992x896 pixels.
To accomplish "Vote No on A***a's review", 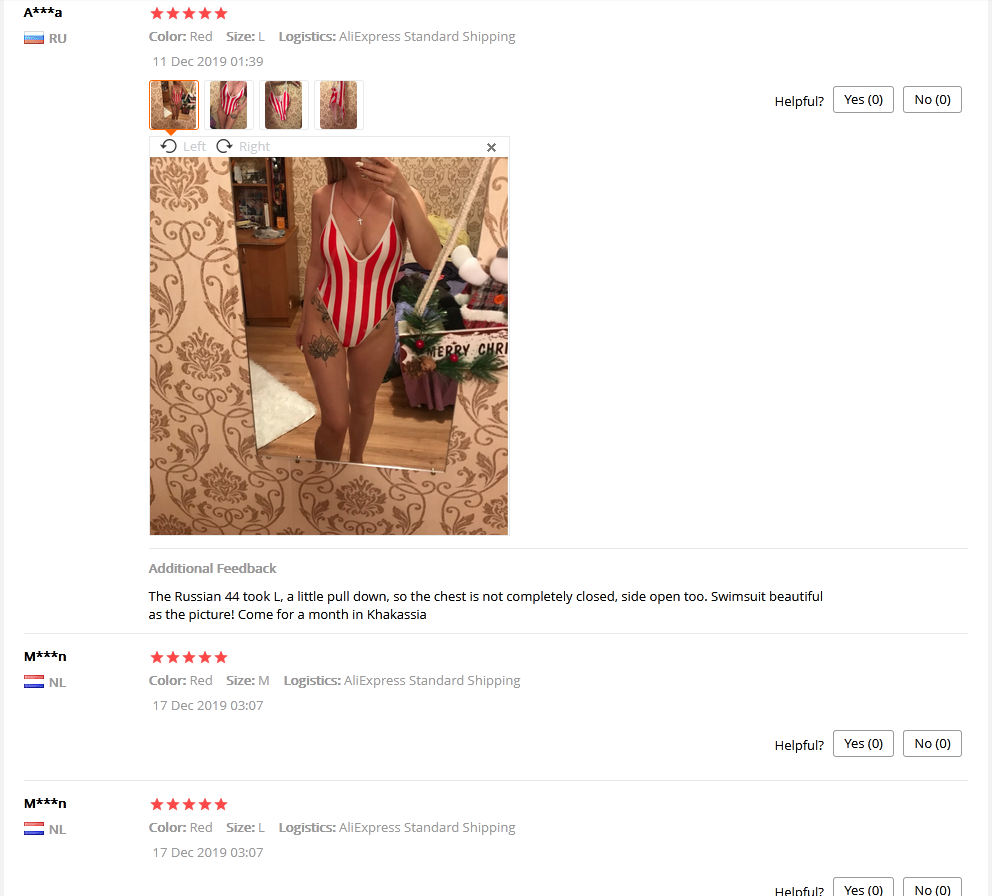I will (932, 100).
